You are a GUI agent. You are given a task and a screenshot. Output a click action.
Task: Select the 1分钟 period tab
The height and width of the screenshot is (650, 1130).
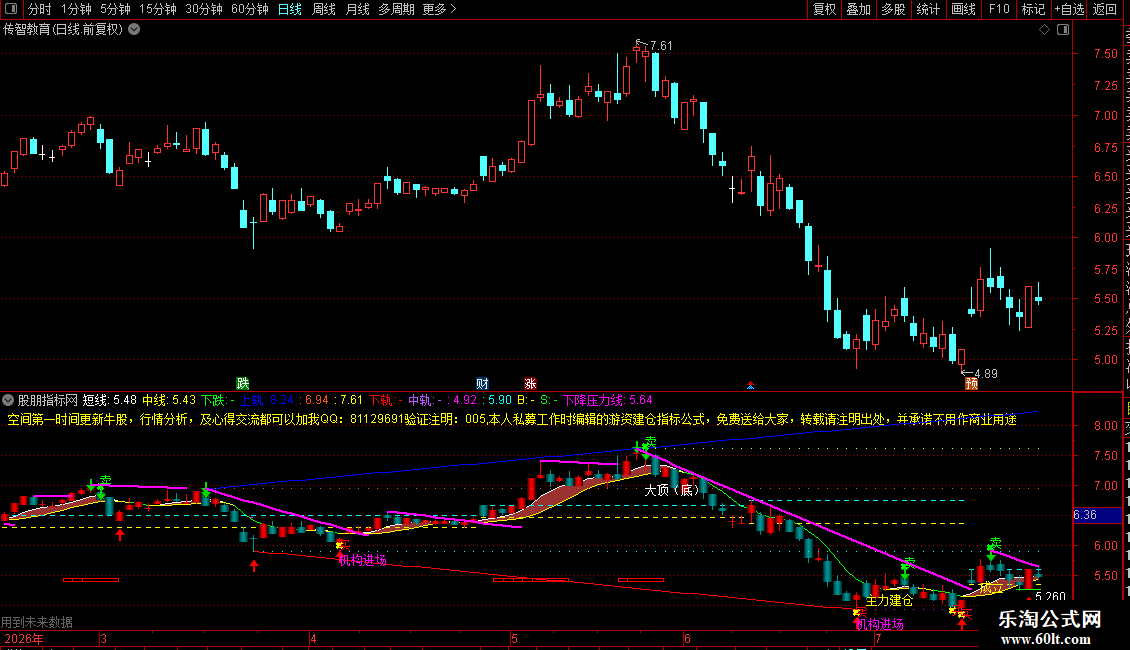(x=76, y=9)
